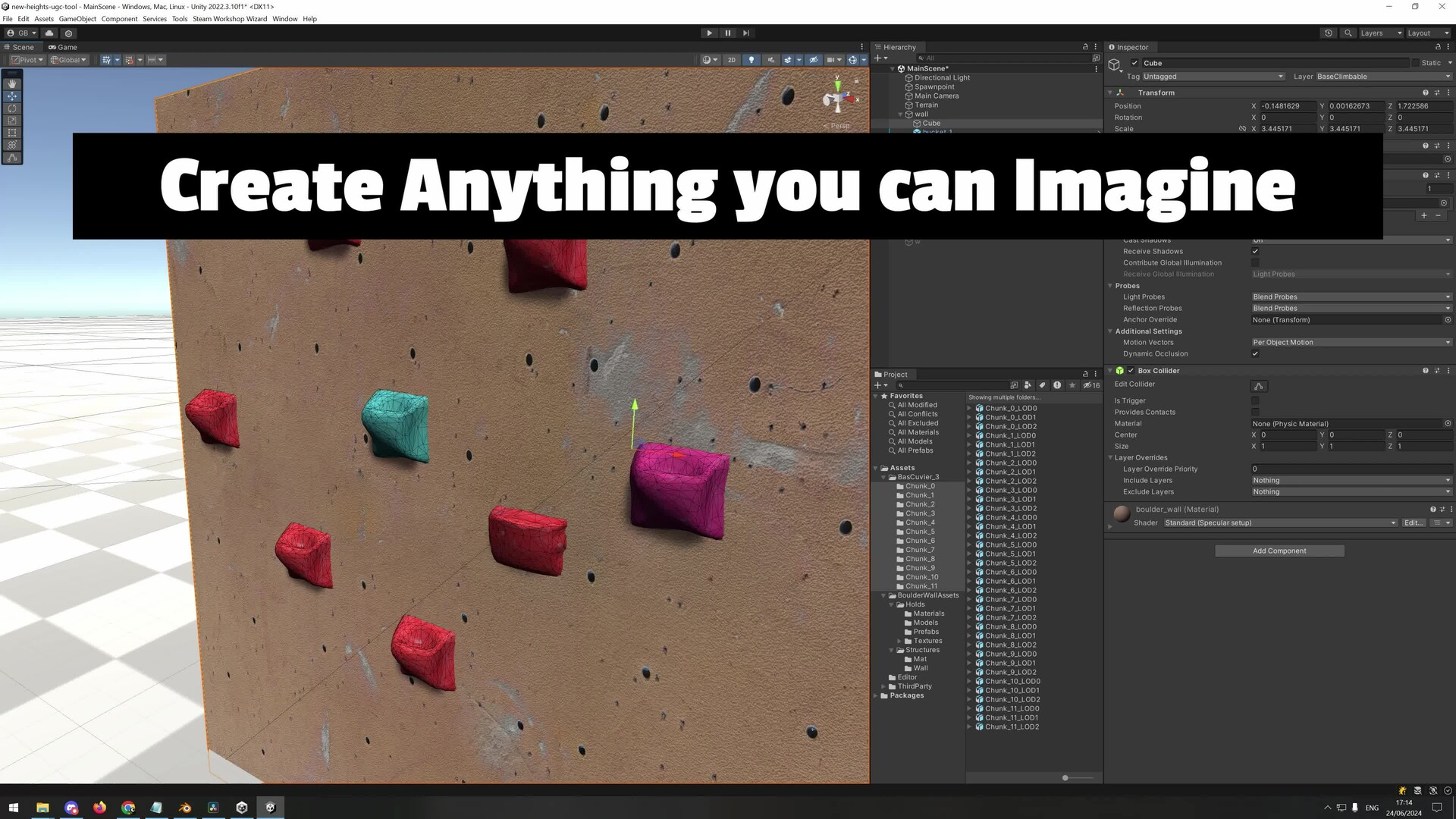The height and width of the screenshot is (819, 1456).
Task: Adjust the Project icon size slider
Action: [1065, 778]
